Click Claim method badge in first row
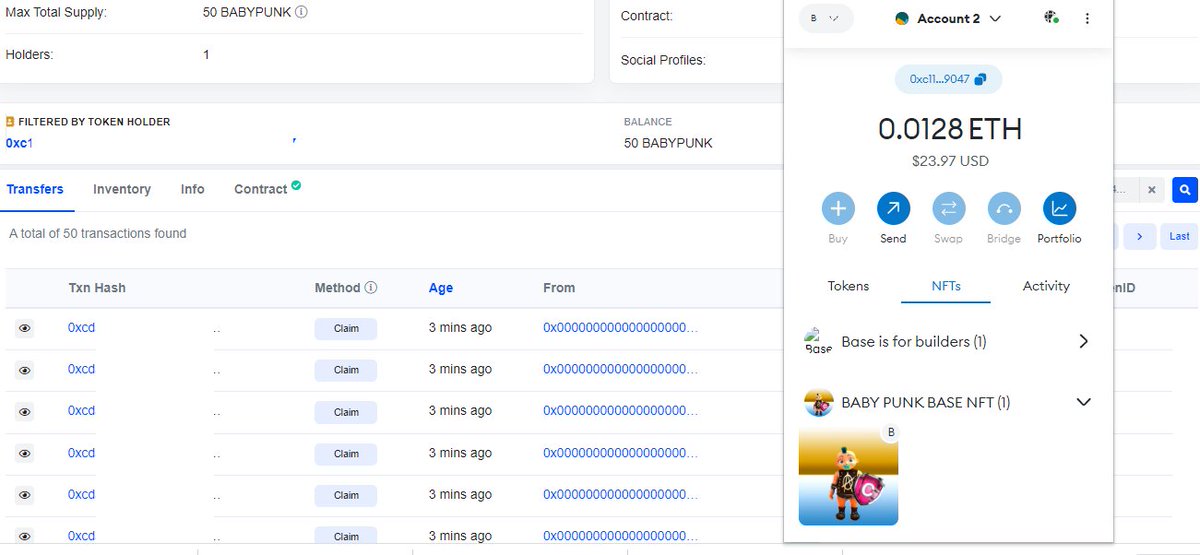Viewport: 1200px width, 555px height. click(346, 329)
